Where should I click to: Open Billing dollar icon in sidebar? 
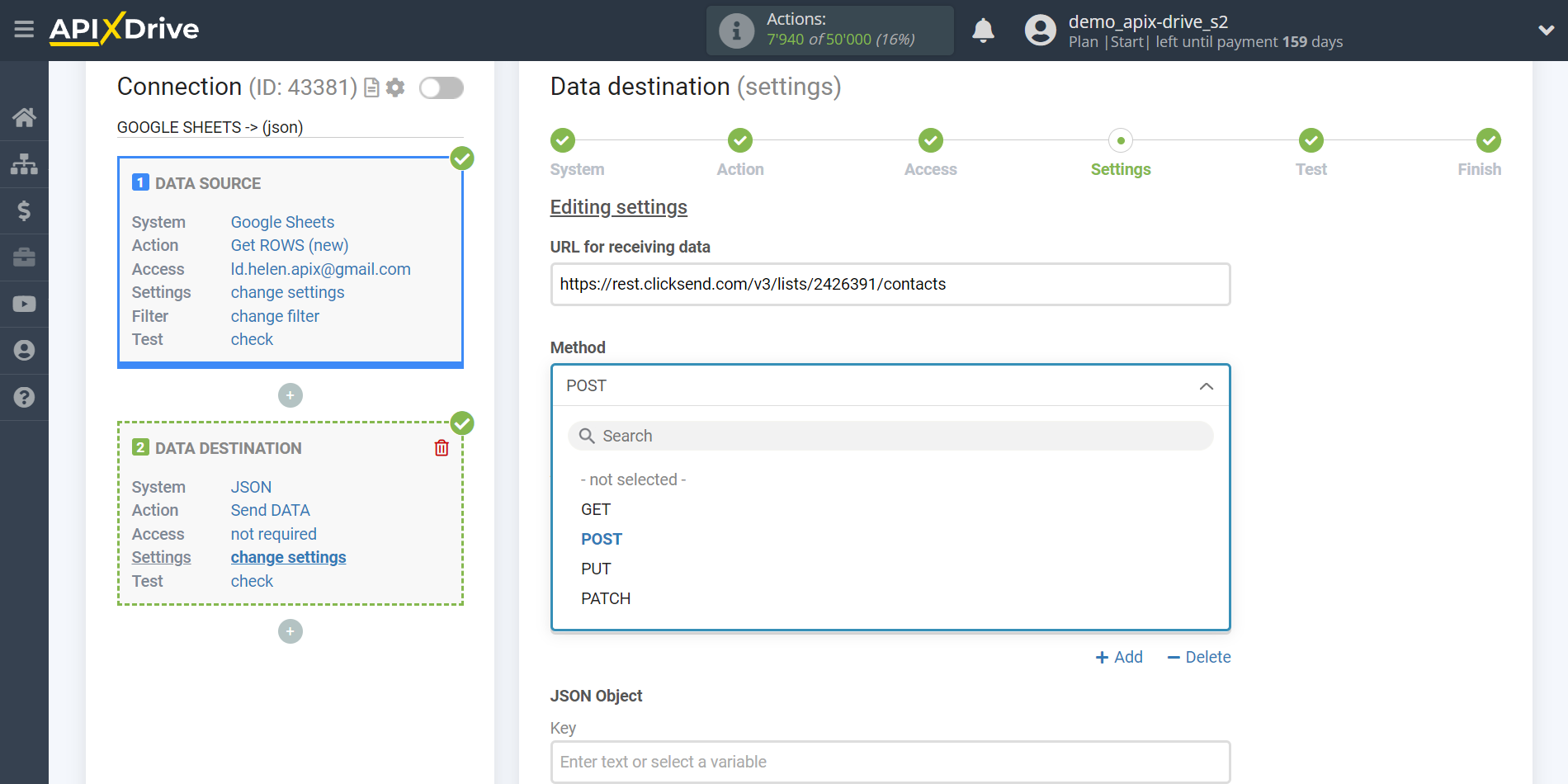coord(24,210)
